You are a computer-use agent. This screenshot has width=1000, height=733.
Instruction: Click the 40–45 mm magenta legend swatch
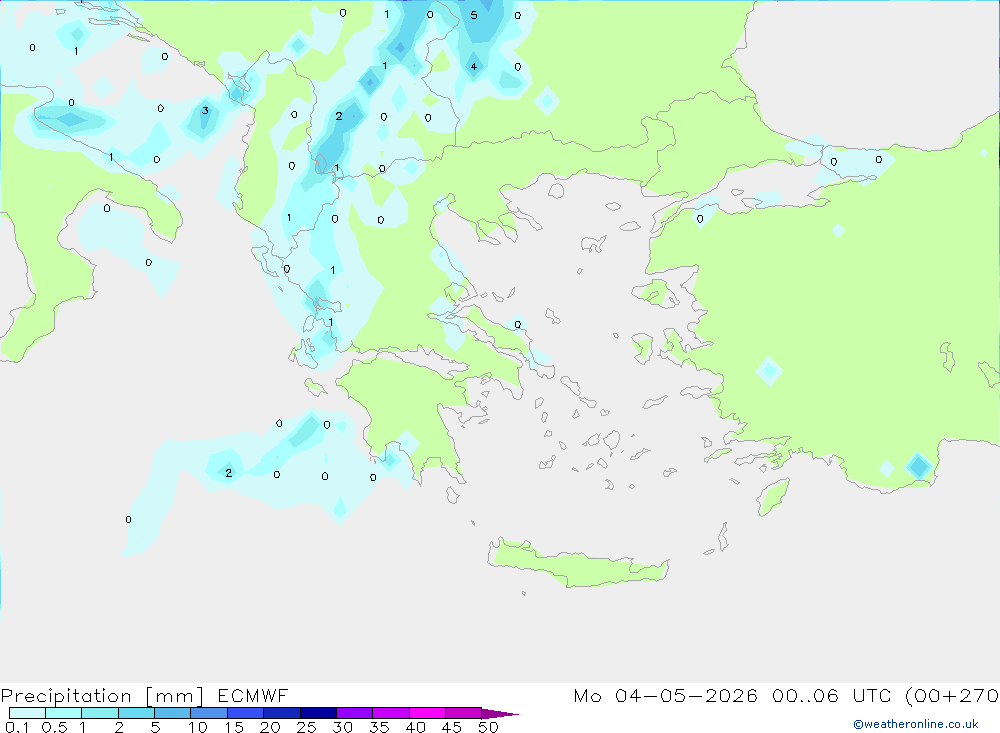[427, 713]
